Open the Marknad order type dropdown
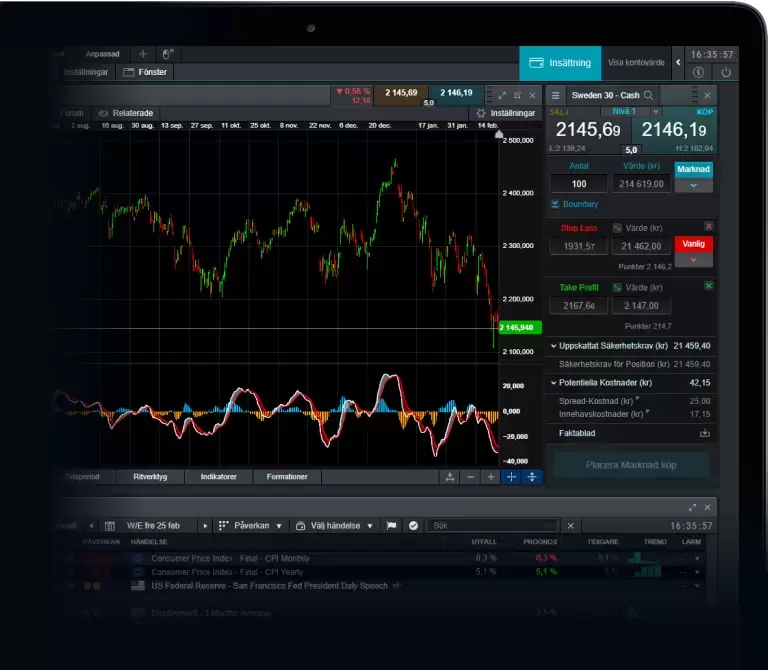The height and width of the screenshot is (670, 768). pos(694,185)
